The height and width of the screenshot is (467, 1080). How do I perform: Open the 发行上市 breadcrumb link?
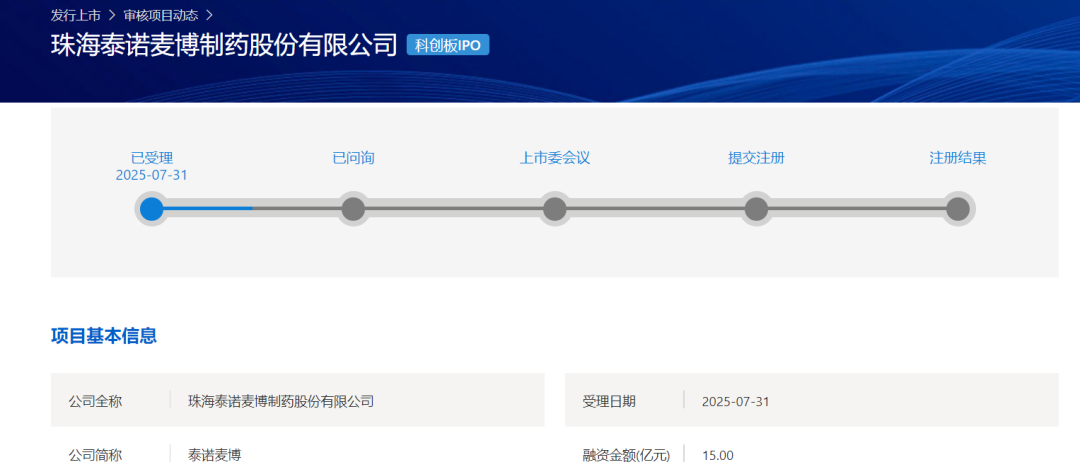point(75,14)
